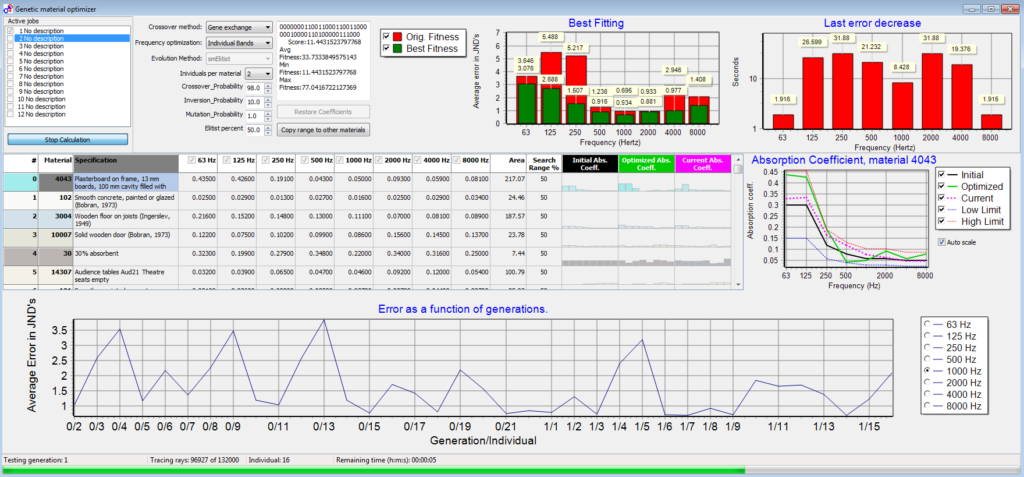Click the Specification column header

coord(125,163)
